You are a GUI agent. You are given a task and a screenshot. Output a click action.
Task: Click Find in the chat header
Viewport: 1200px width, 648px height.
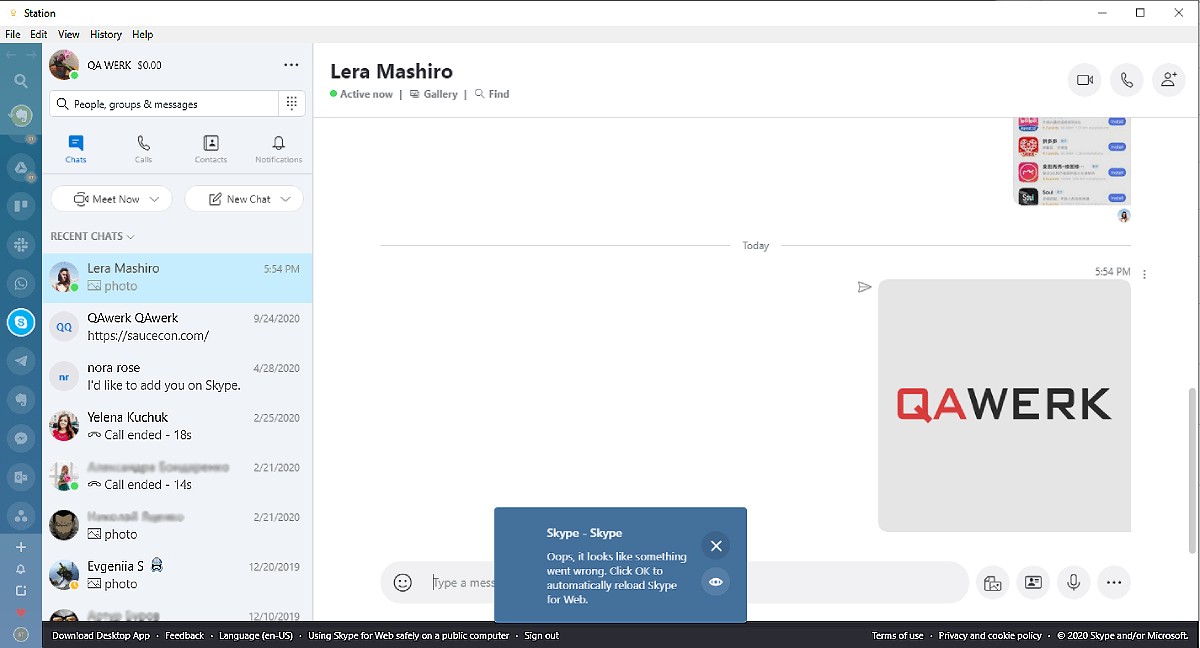click(x=492, y=94)
